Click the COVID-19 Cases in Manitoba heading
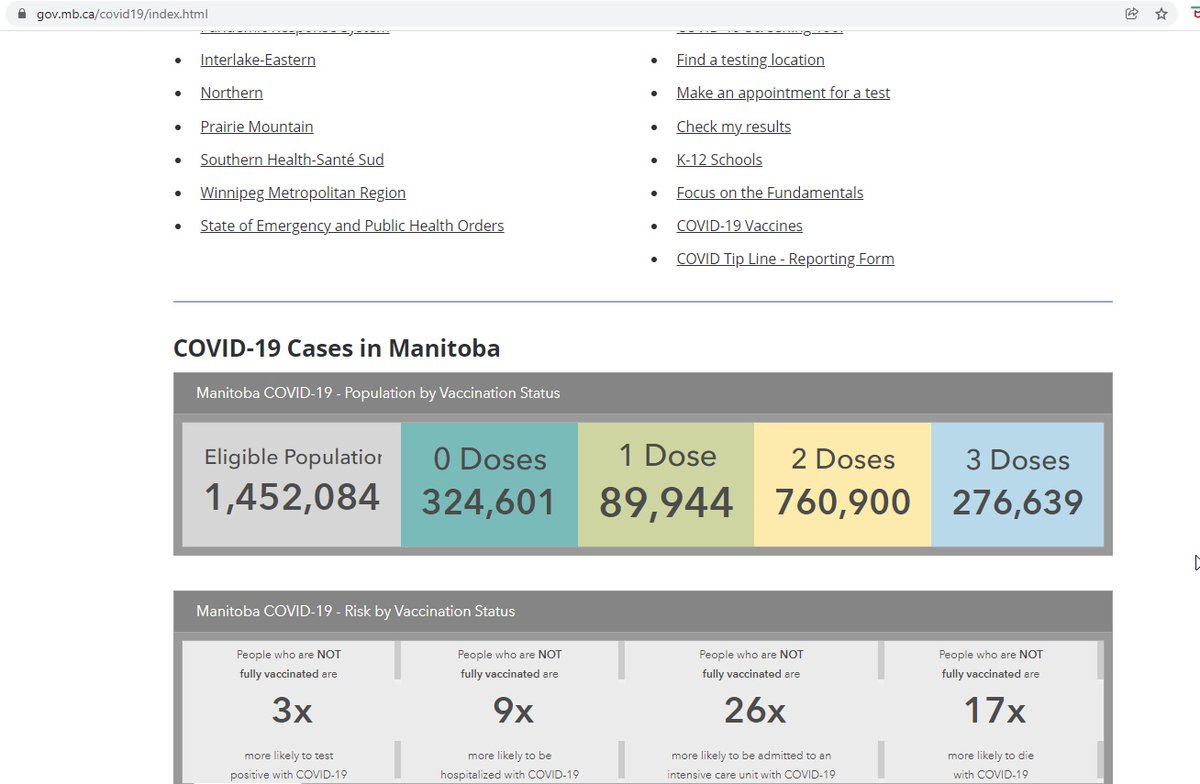This screenshot has width=1200, height=784. [x=337, y=348]
